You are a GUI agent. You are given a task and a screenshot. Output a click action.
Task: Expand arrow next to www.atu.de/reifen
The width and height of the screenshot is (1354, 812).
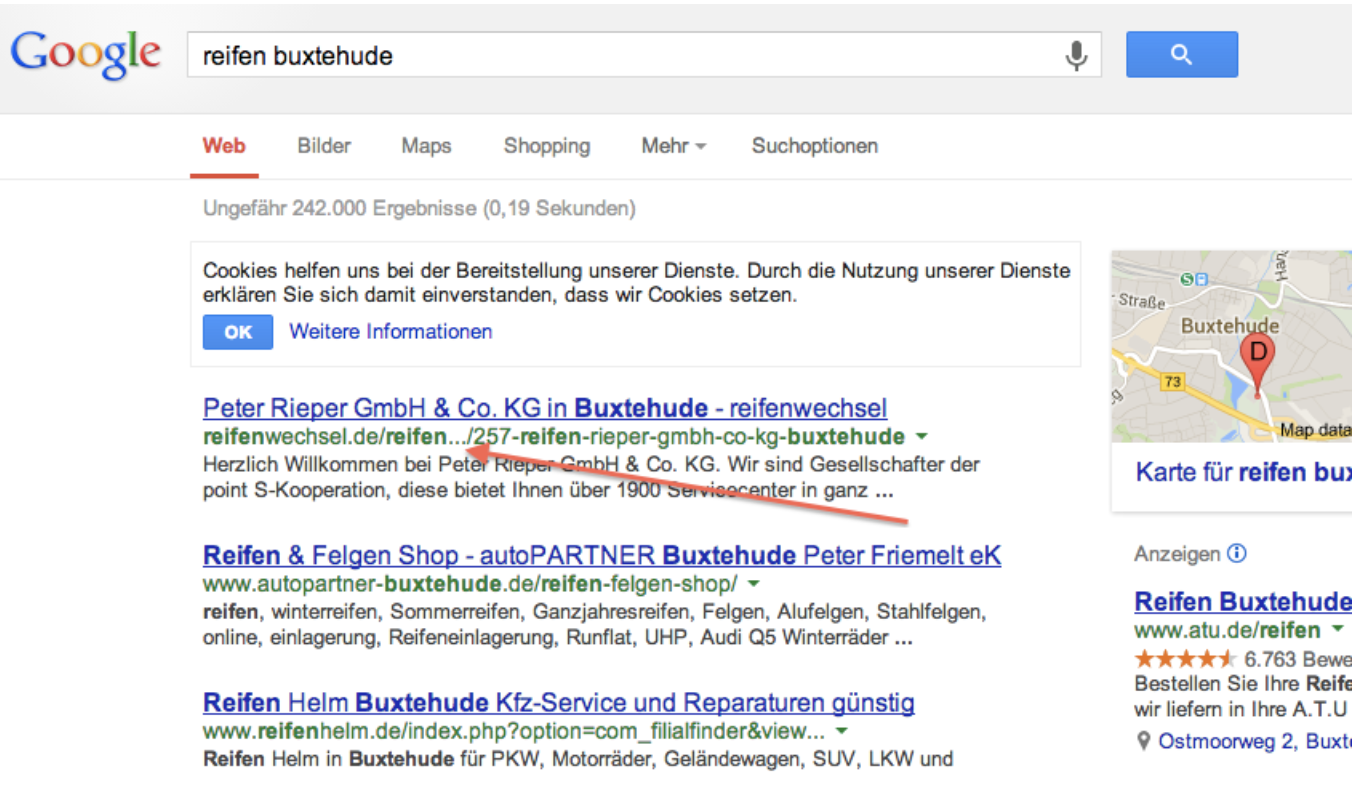point(1337,630)
